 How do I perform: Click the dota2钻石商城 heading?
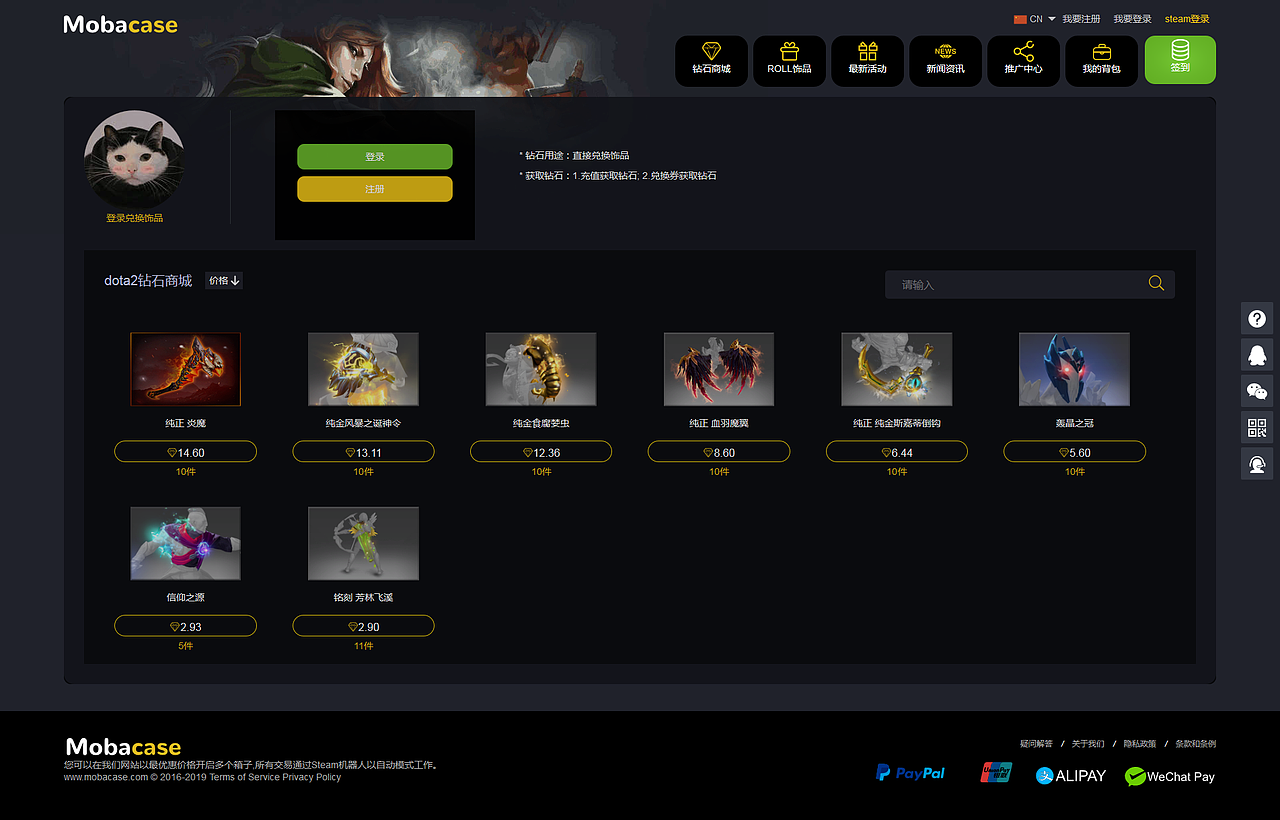tap(148, 281)
